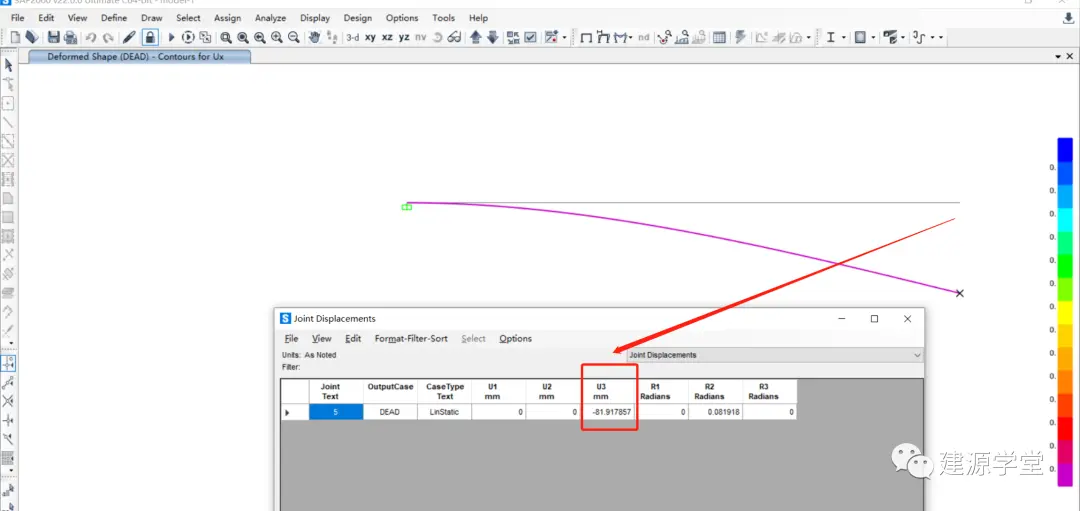Click the 0.081918 R2 value cell

point(716,412)
